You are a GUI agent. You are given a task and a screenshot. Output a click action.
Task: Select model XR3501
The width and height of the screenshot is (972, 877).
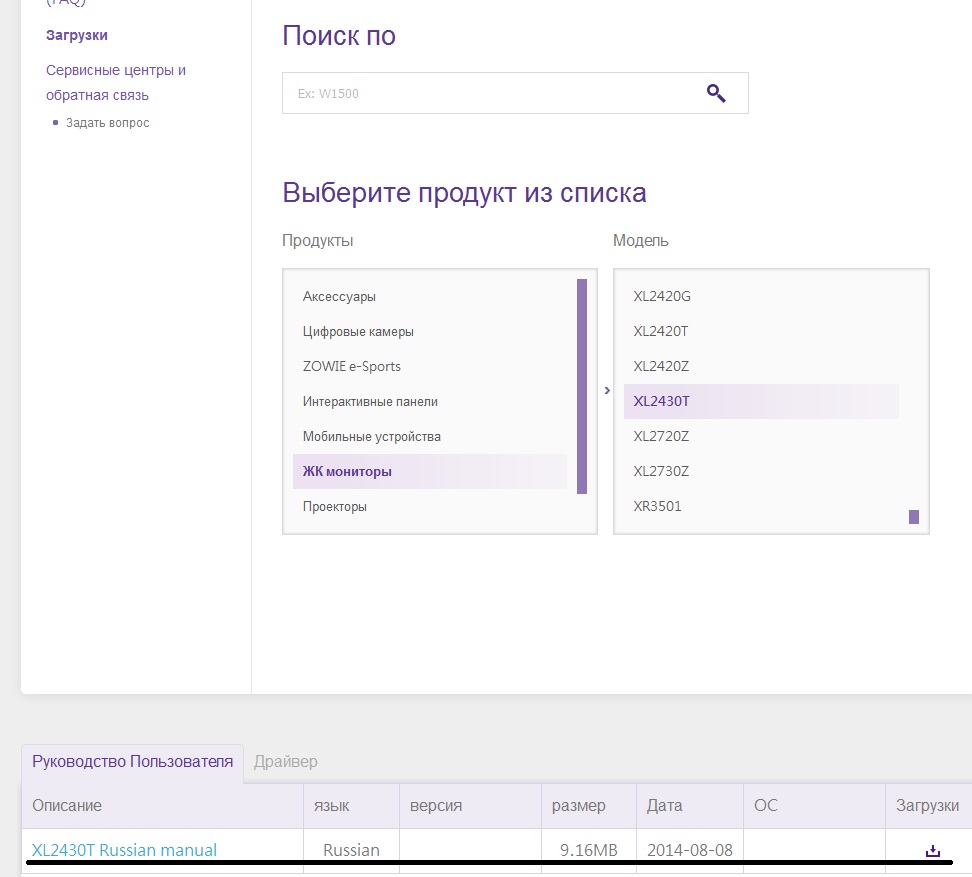761,506
